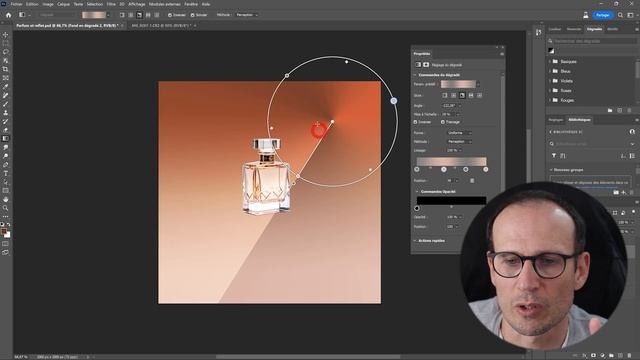Toggle Inverser checkbox in Properties panel

click(x=416, y=122)
